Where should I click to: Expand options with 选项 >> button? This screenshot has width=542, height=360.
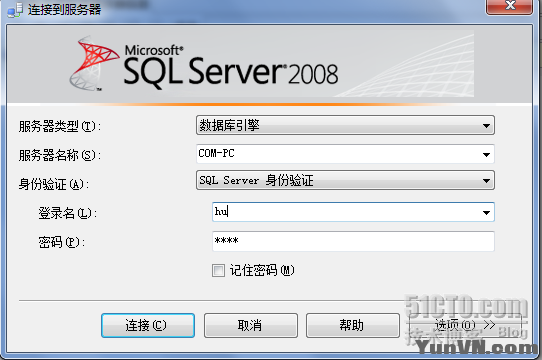click(x=465, y=325)
